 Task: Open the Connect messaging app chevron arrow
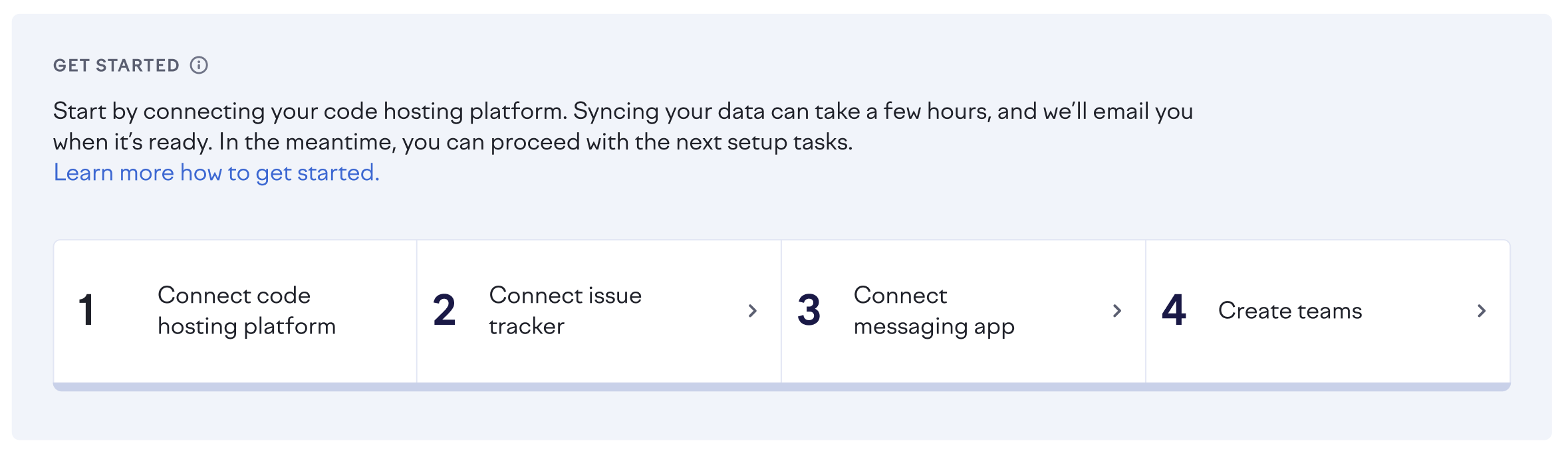(x=1117, y=311)
